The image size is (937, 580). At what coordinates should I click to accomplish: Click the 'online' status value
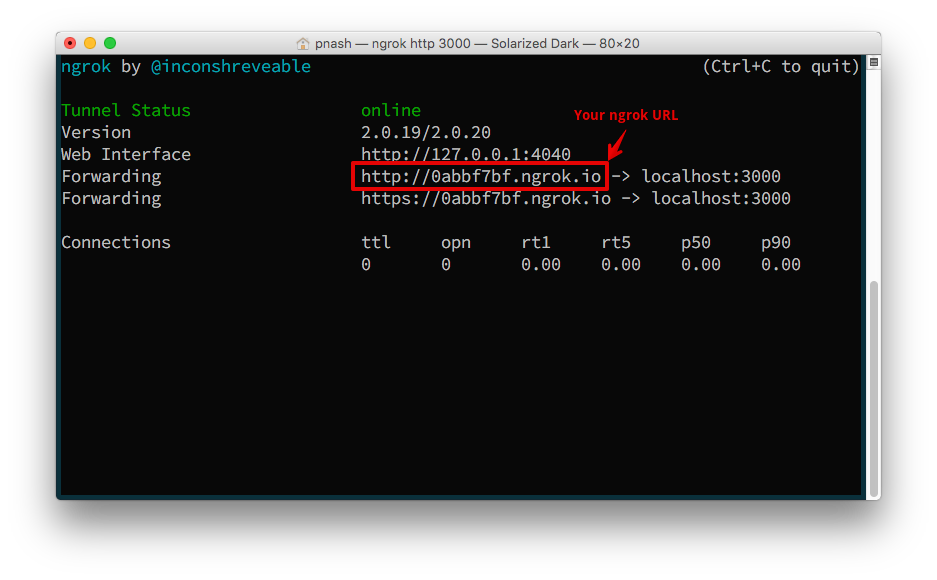[391, 111]
